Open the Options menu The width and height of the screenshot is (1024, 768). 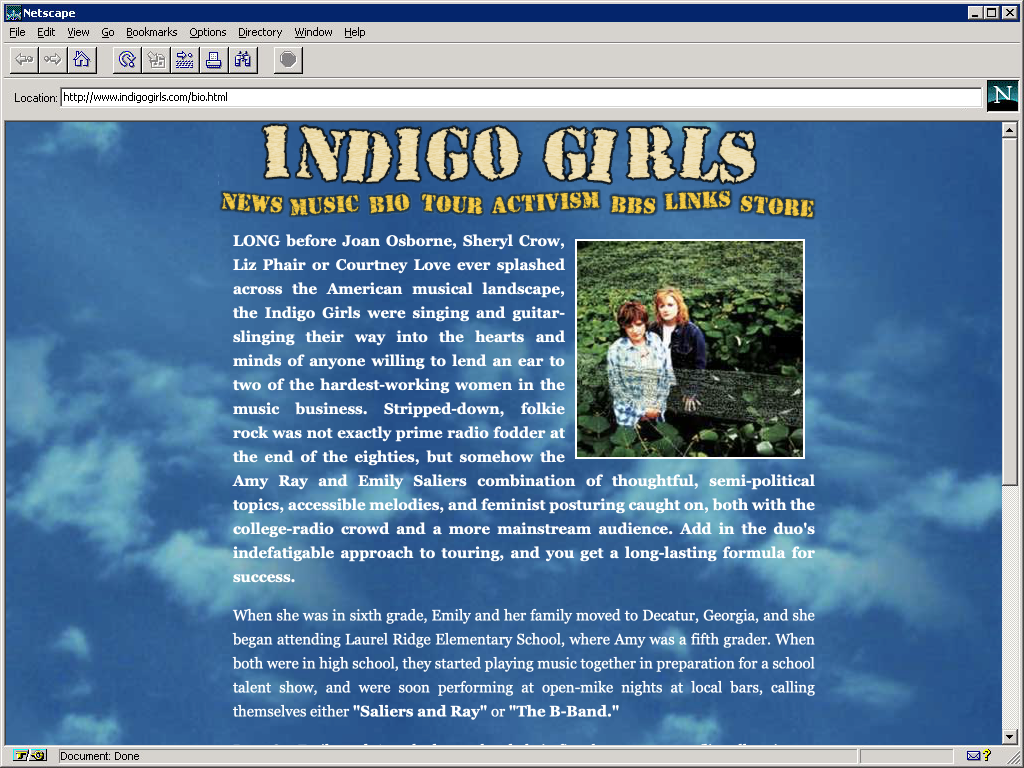click(207, 32)
